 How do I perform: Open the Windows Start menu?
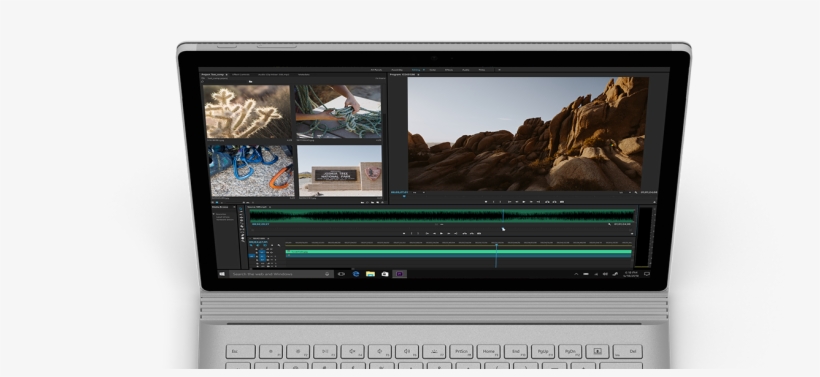(x=222, y=274)
